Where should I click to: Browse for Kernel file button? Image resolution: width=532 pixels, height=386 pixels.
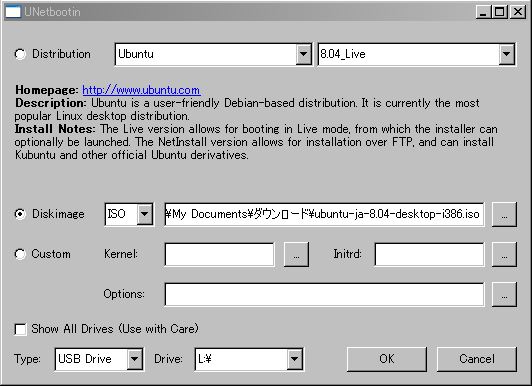tap(296, 254)
